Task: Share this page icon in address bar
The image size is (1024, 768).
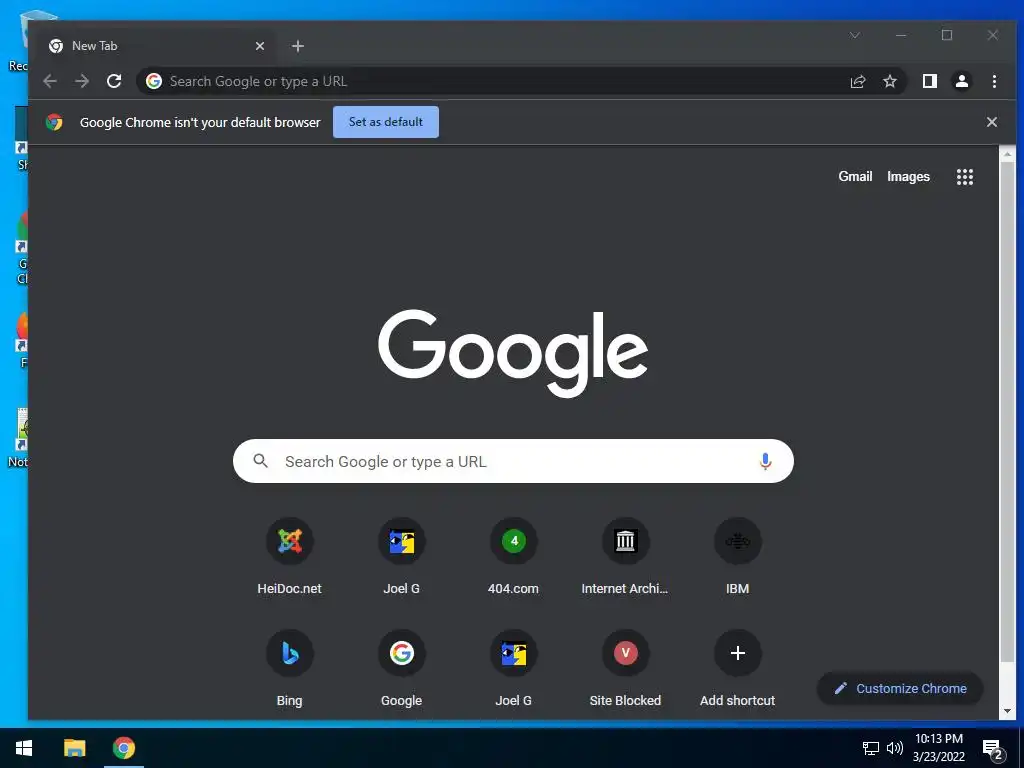Action: [x=857, y=81]
